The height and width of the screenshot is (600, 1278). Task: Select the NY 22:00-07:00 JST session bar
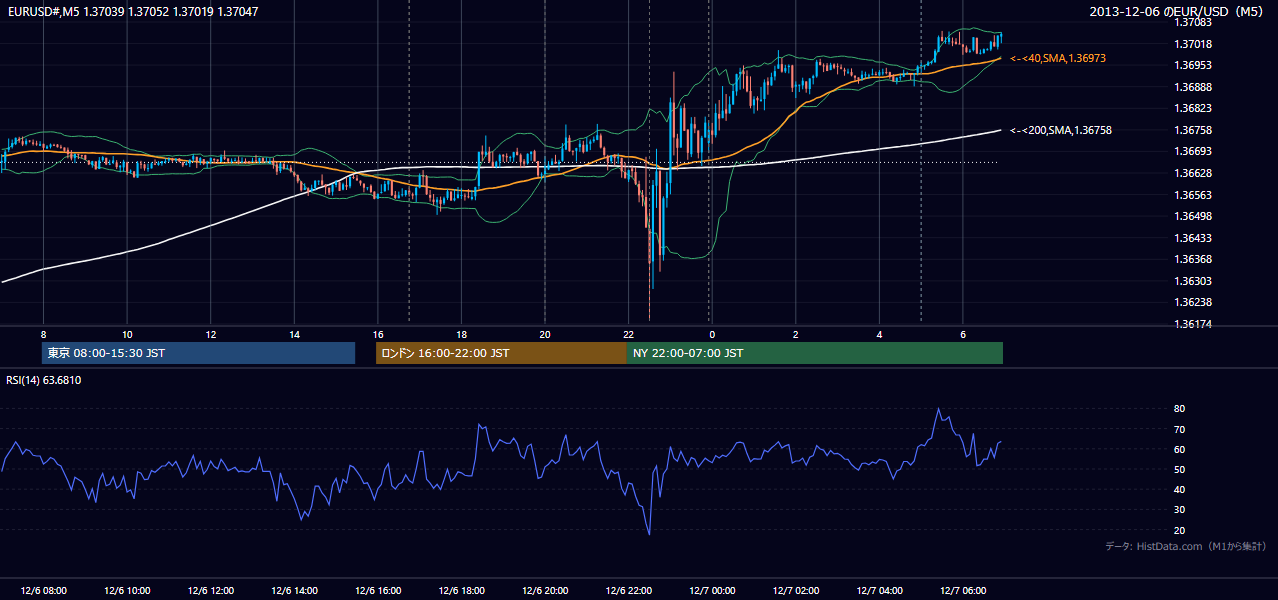click(815, 353)
